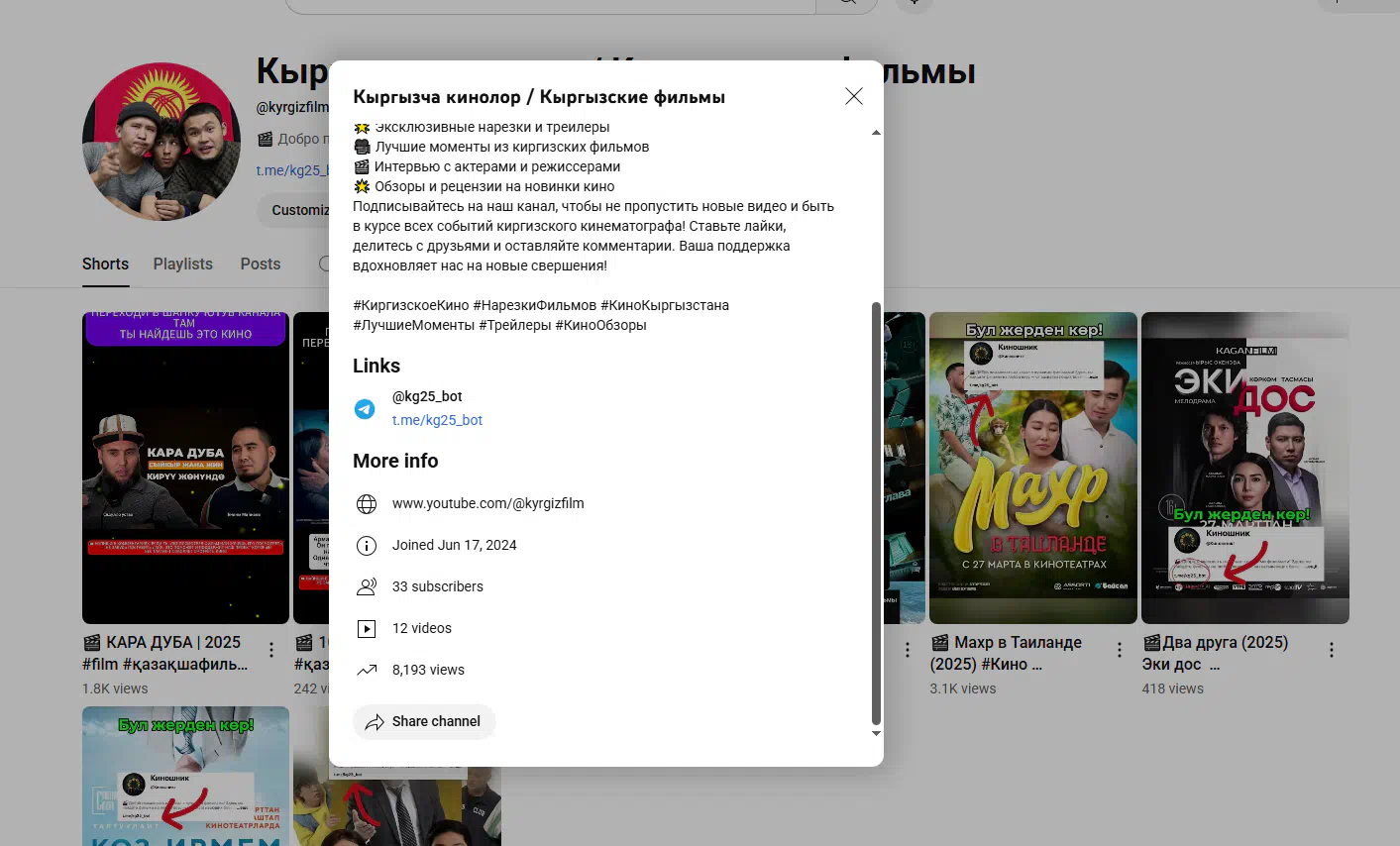The width and height of the screenshot is (1400, 846).
Task: Click the 'Махр в Таиланде (2025)' video title
Action: pyautogui.click(x=1007, y=653)
